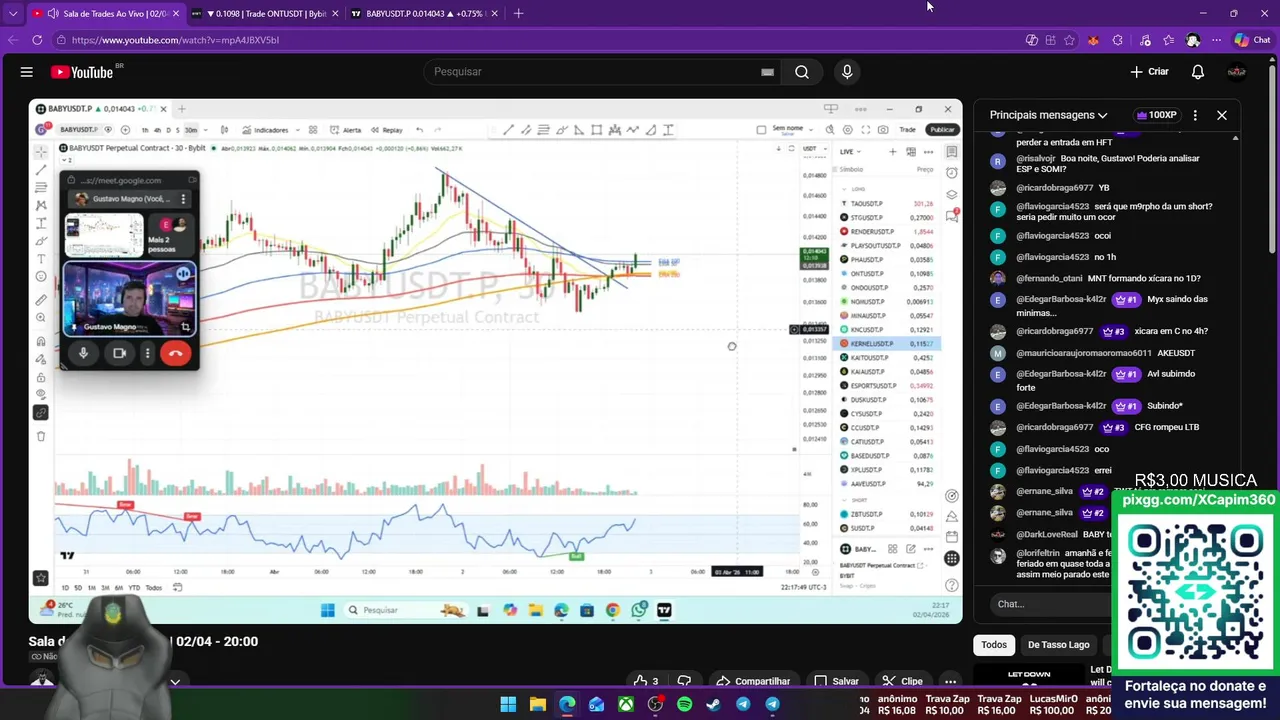Open the YouTube guide hamburger menu

(x=27, y=72)
